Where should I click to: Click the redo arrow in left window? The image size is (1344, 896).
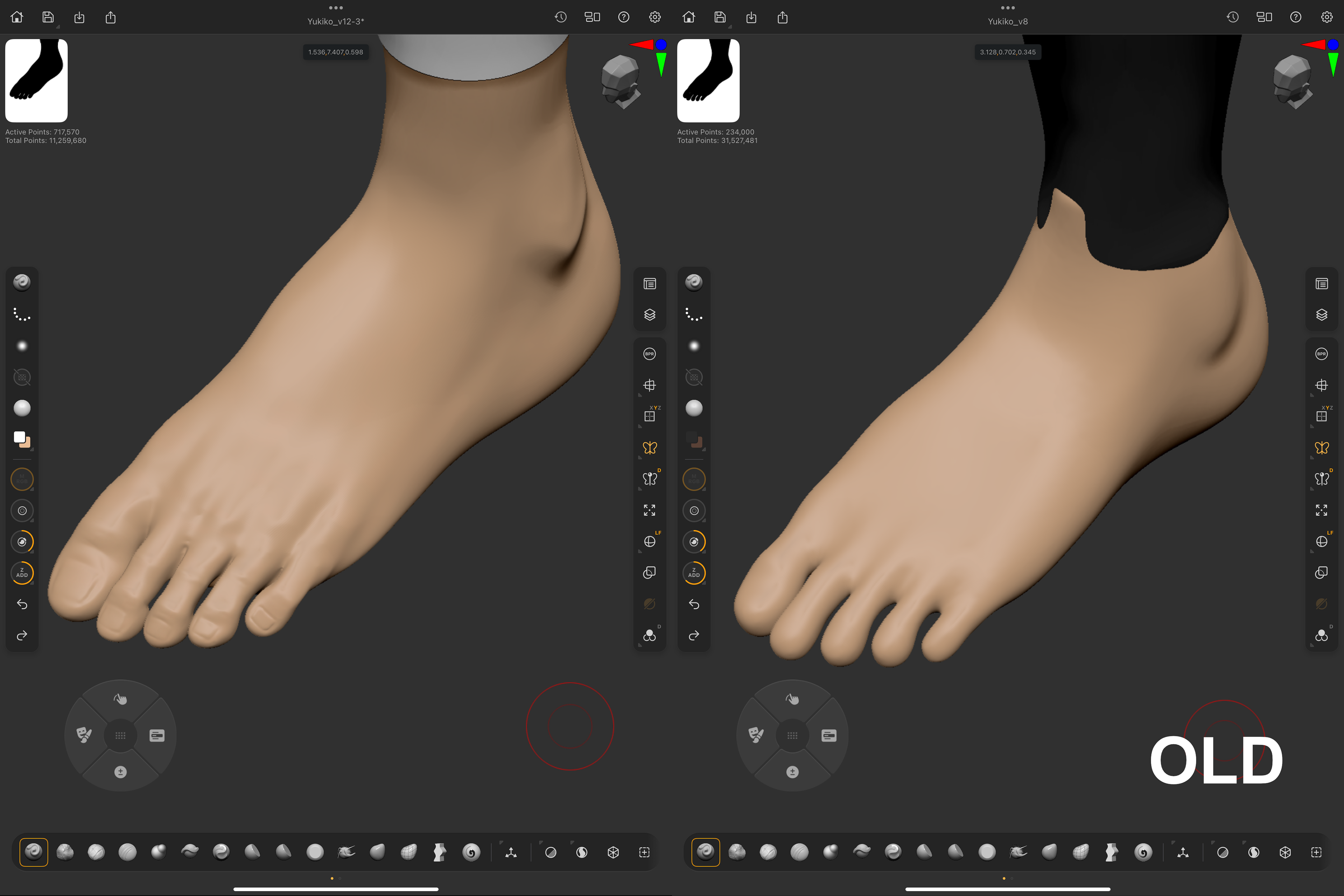click(x=22, y=636)
